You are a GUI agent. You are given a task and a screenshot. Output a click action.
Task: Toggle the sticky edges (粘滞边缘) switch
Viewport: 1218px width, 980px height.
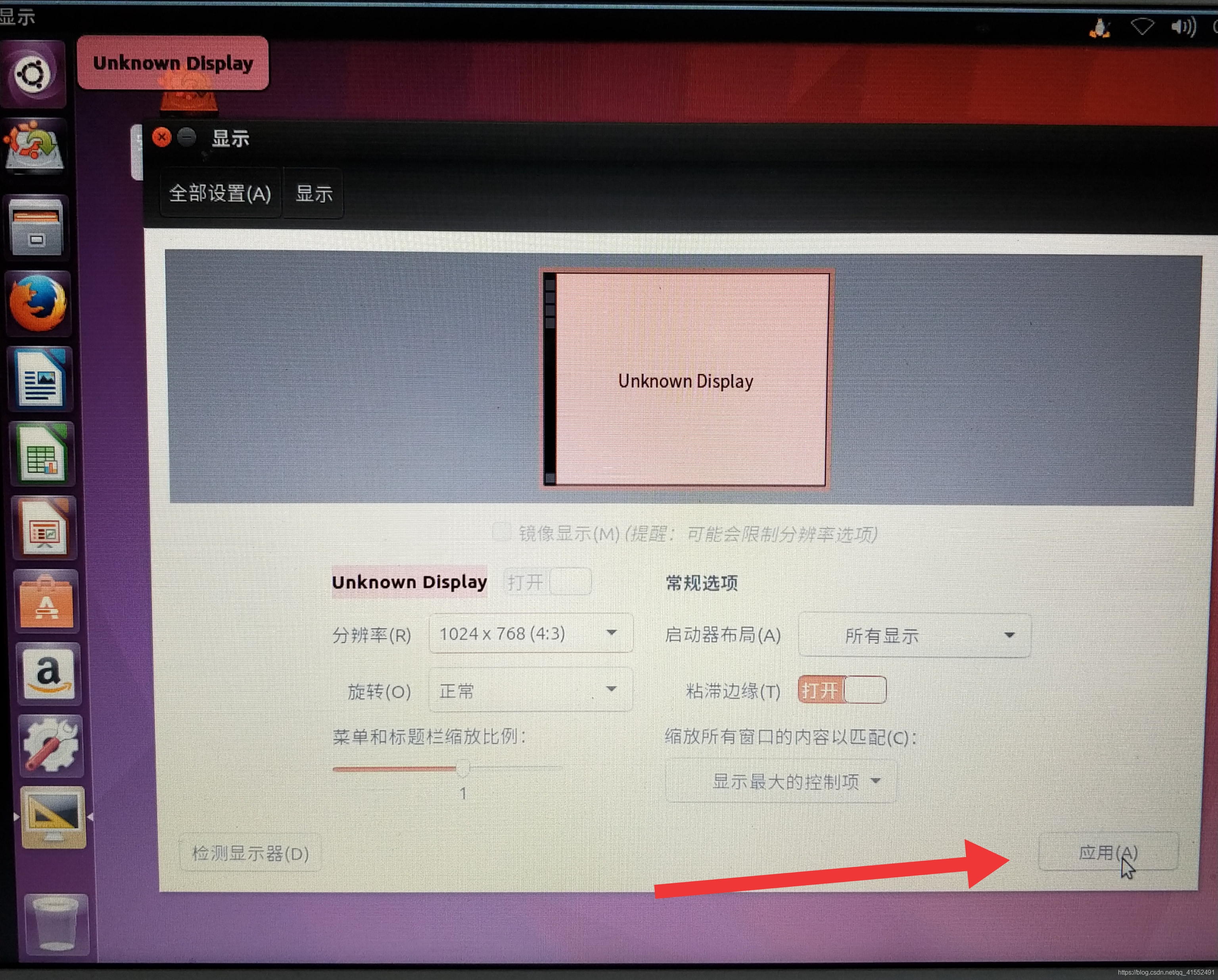[x=842, y=690]
